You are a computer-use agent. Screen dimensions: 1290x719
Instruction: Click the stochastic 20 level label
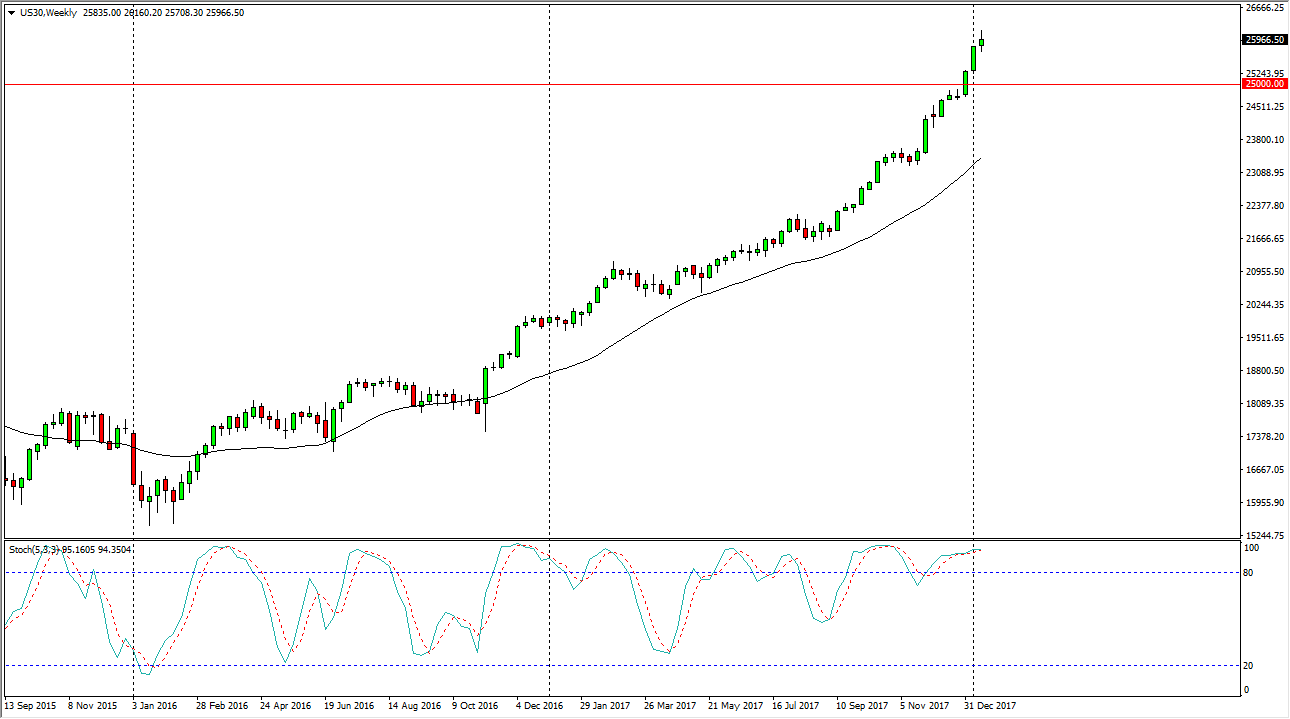(x=1249, y=666)
